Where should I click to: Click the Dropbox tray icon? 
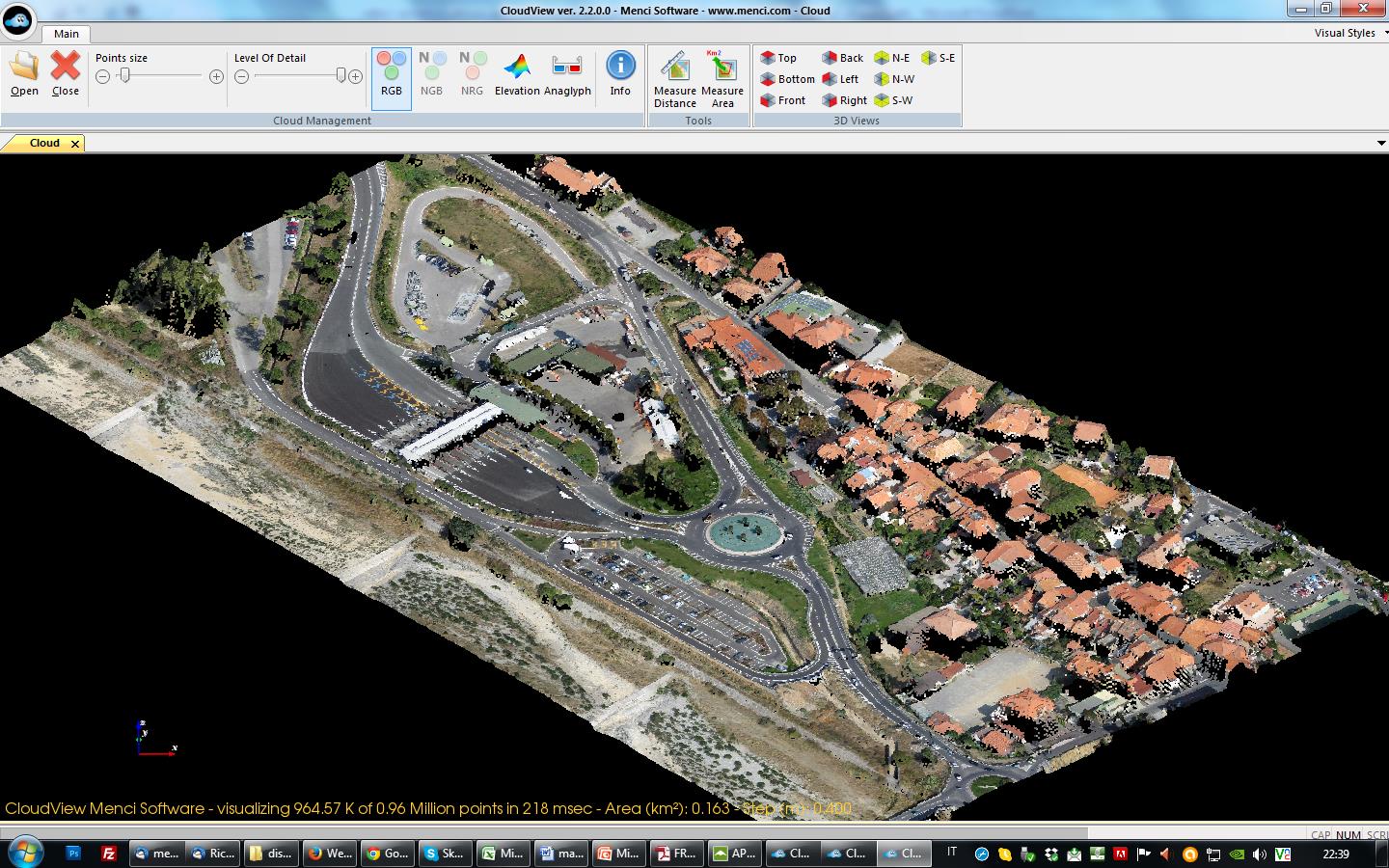pyautogui.click(x=1051, y=854)
